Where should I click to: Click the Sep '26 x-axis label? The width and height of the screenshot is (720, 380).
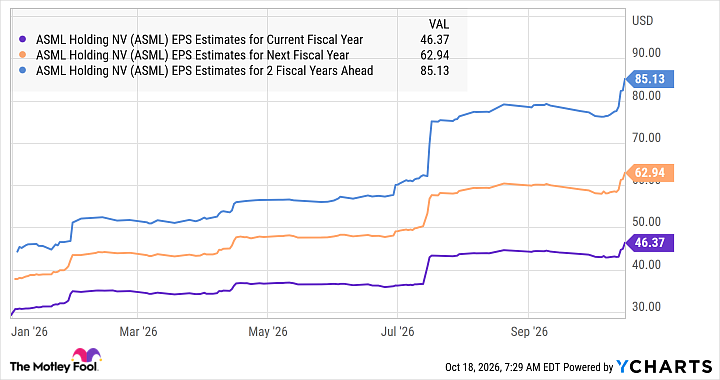pos(529,331)
